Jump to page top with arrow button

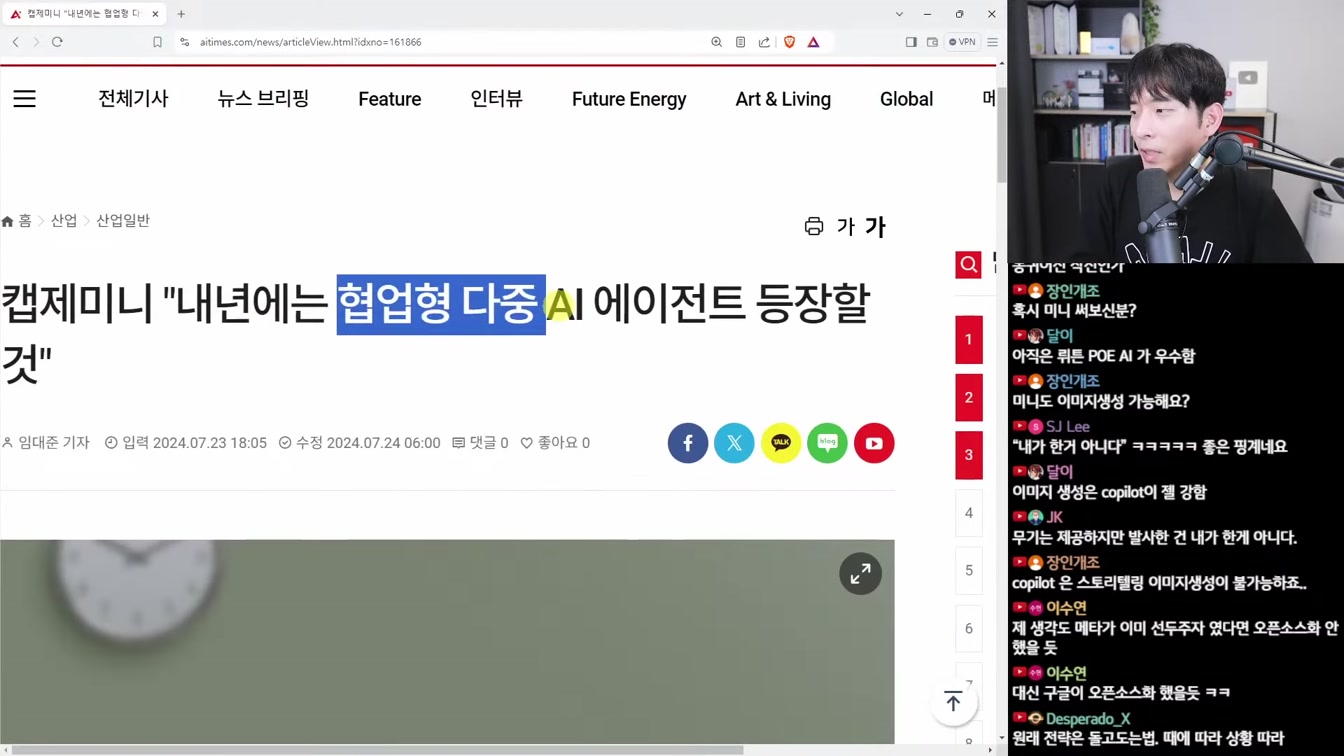click(x=953, y=702)
